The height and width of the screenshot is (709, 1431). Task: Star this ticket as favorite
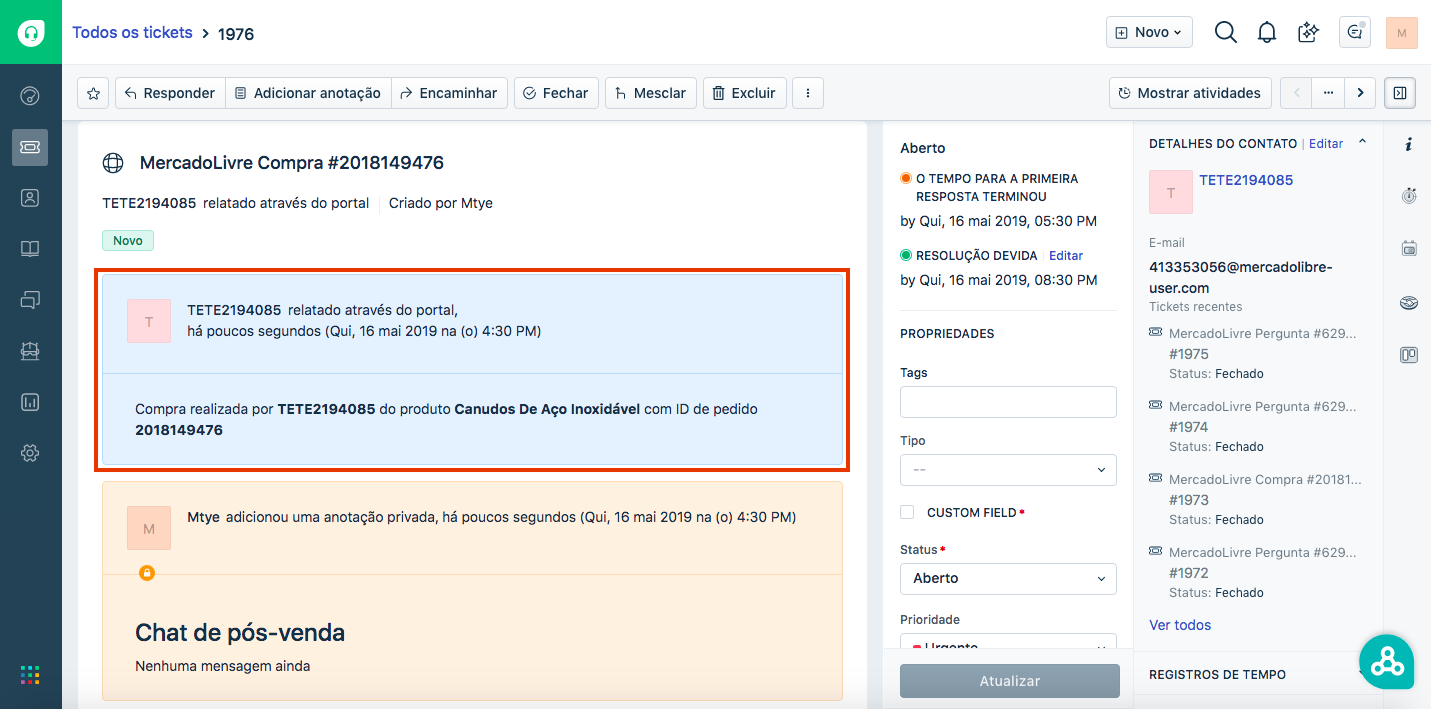coord(93,93)
